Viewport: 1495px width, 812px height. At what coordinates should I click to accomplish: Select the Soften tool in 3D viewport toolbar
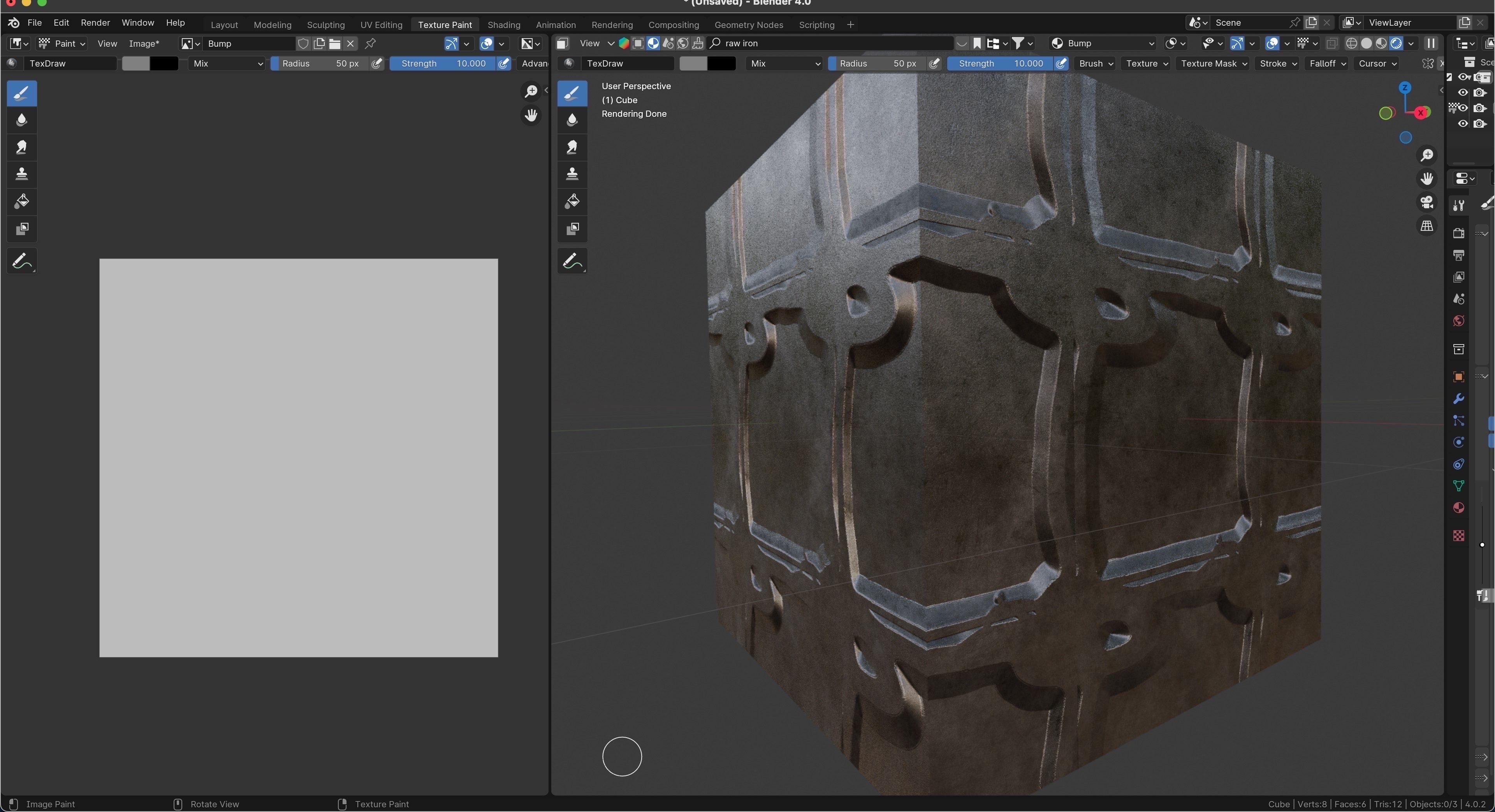click(572, 120)
